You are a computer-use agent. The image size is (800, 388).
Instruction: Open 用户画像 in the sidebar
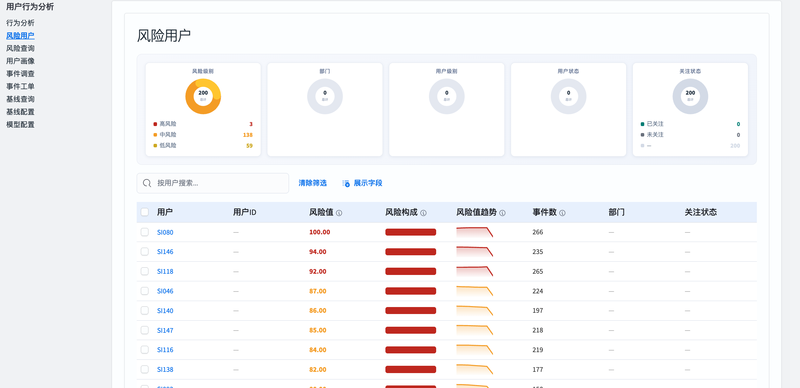point(20,61)
